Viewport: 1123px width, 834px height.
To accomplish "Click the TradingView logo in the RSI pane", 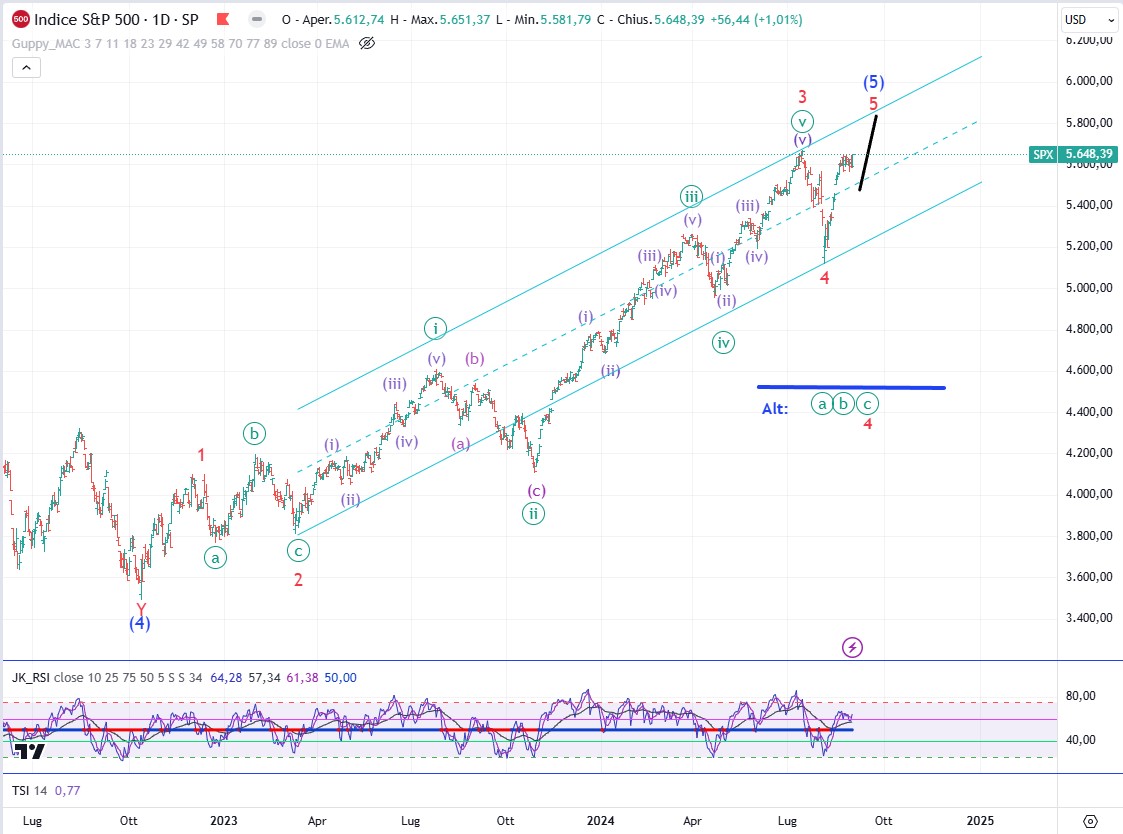I will (29, 751).
